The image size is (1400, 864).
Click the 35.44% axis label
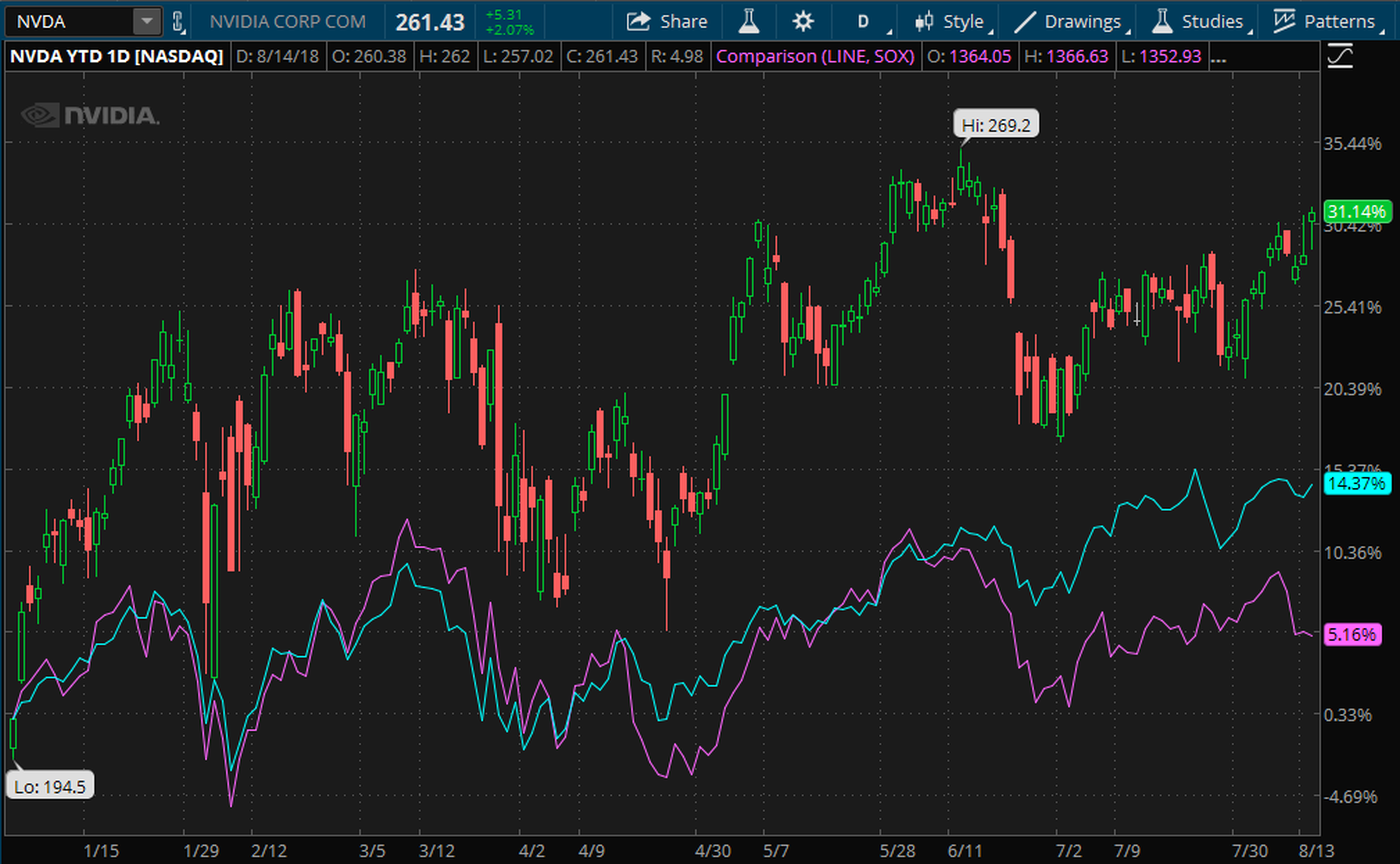click(x=1352, y=143)
